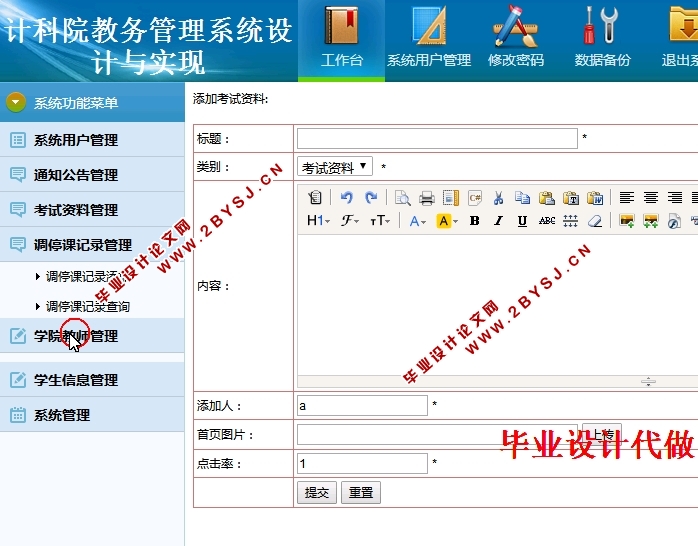The height and width of the screenshot is (546, 698).
Task: Click the copy icon in editor toolbar
Action: tap(522, 197)
